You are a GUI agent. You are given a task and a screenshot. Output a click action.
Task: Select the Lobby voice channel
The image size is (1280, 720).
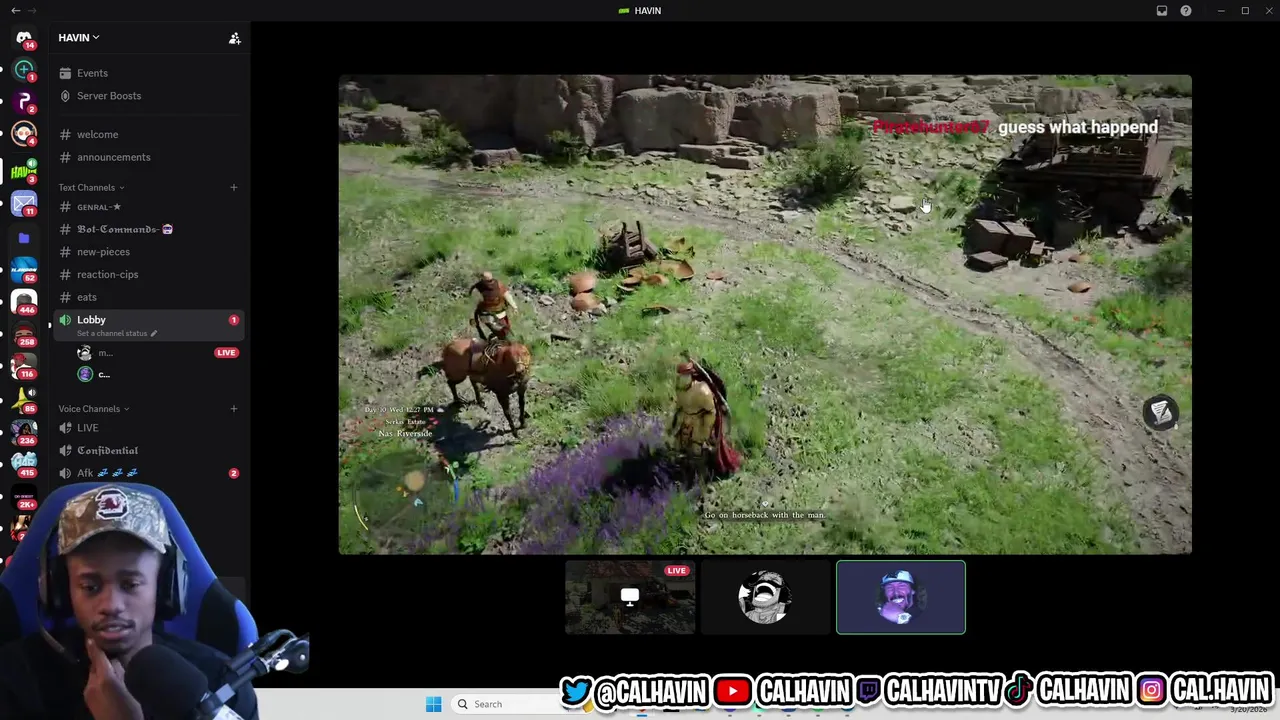(x=148, y=325)
